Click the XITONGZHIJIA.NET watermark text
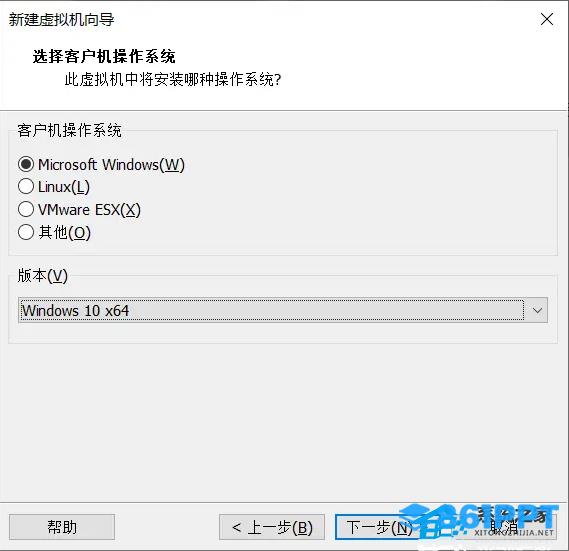 [x=514, y=533]
